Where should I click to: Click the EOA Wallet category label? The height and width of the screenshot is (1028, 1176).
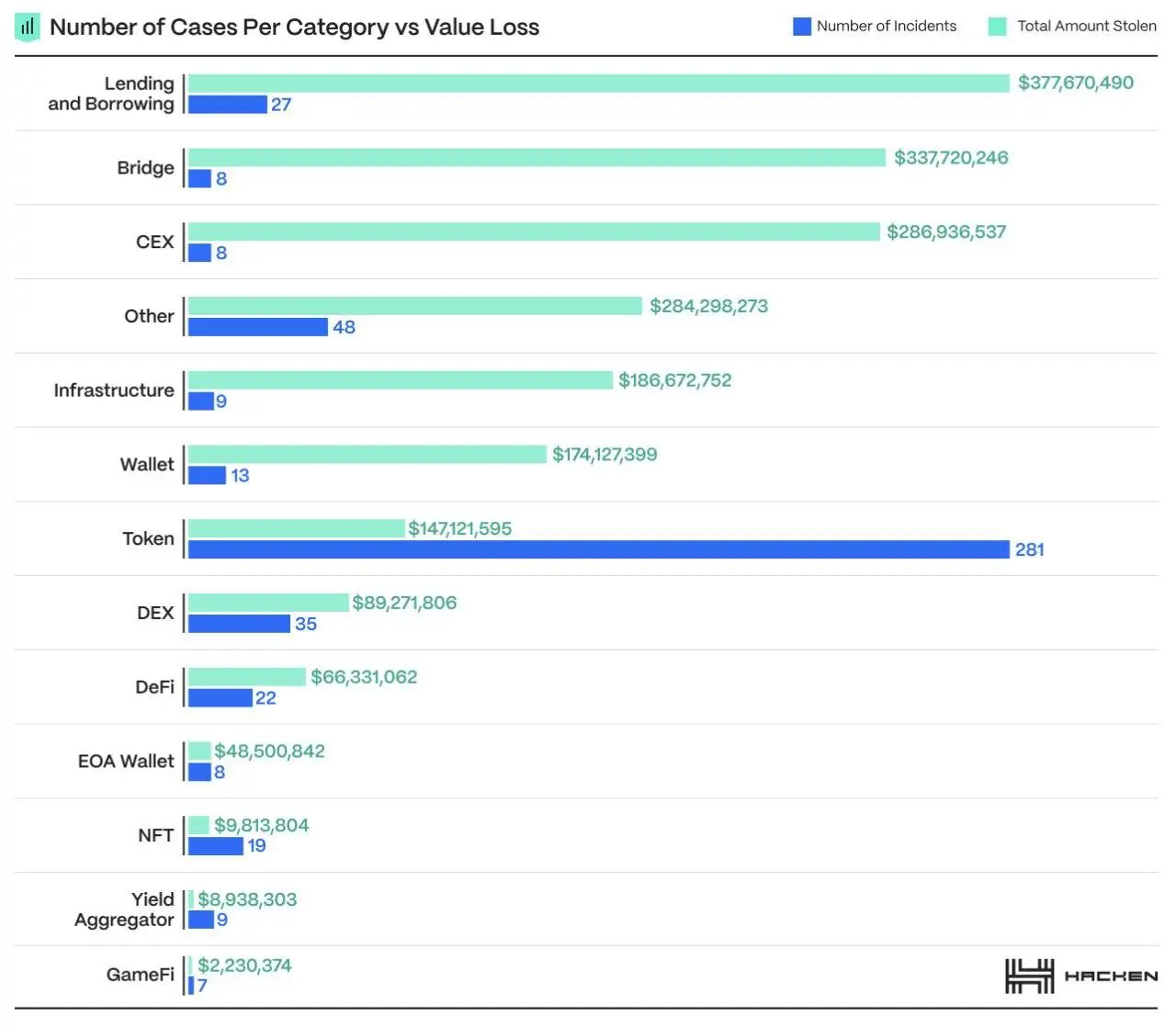click(126, 762)
